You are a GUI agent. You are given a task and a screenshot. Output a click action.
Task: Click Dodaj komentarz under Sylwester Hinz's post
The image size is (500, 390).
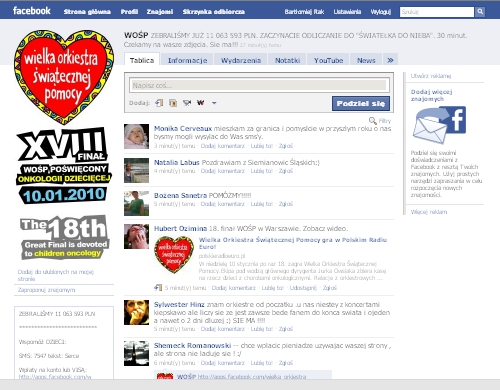223,329
